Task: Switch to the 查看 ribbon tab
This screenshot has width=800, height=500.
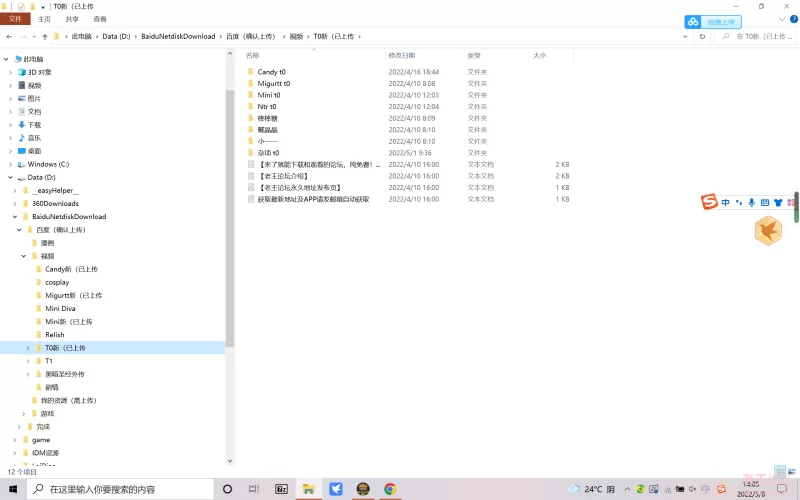Action: (x=100, y=19)
